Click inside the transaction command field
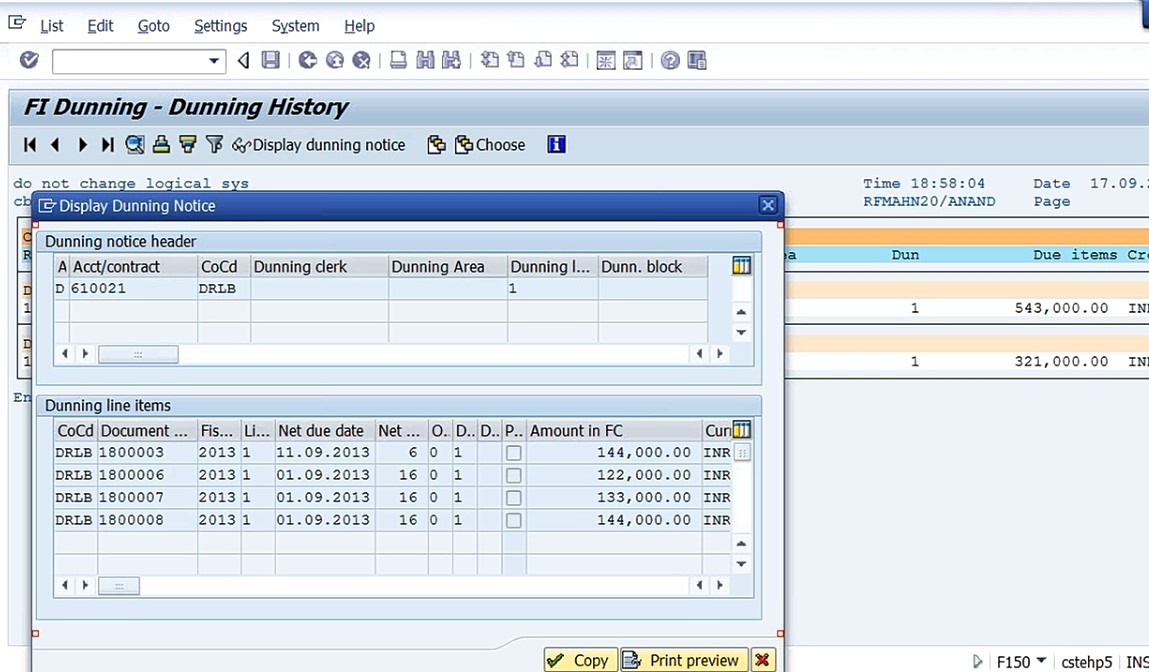The width and height of the screenshot is (1149, 672). click(130, 61)
